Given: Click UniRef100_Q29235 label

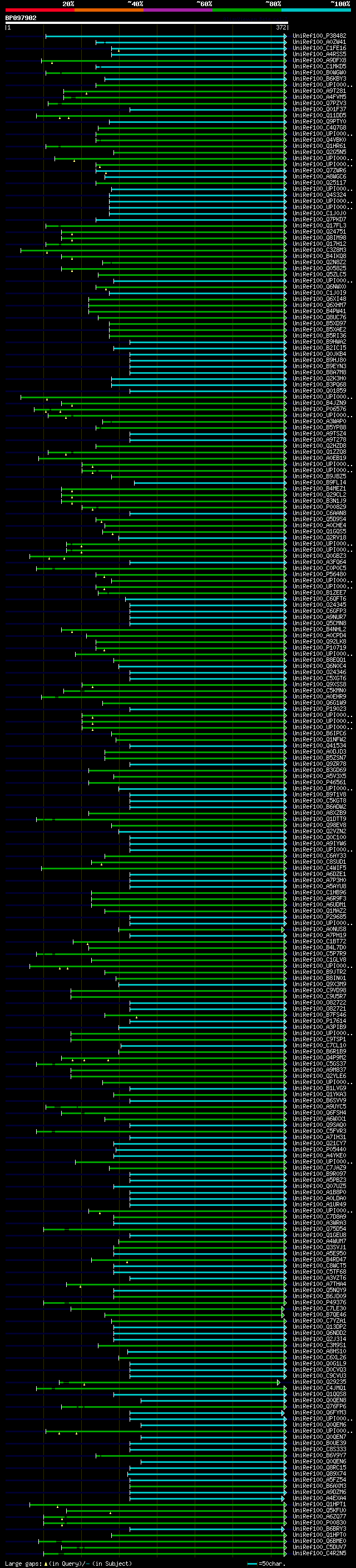Looking at the screenshot, I should [x=319, y=1382].
